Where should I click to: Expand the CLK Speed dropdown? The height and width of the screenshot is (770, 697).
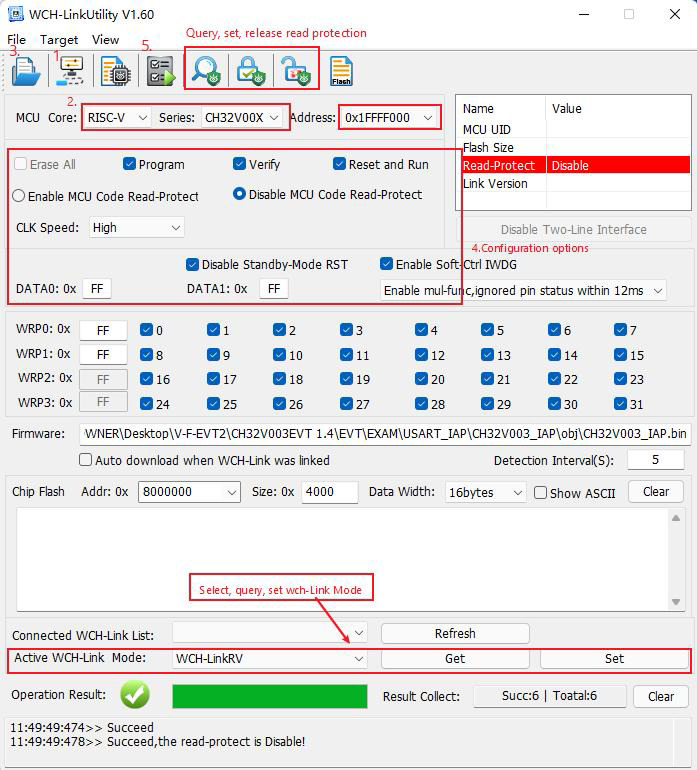click(136, 228)
